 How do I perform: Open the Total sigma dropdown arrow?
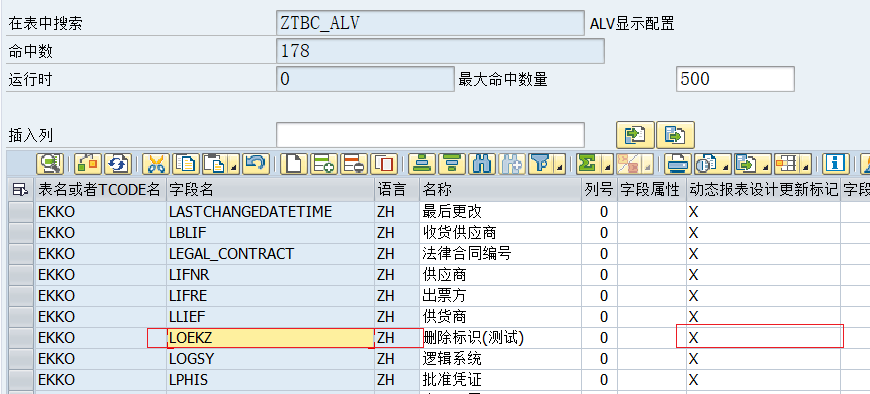click(x=608, y=164)
